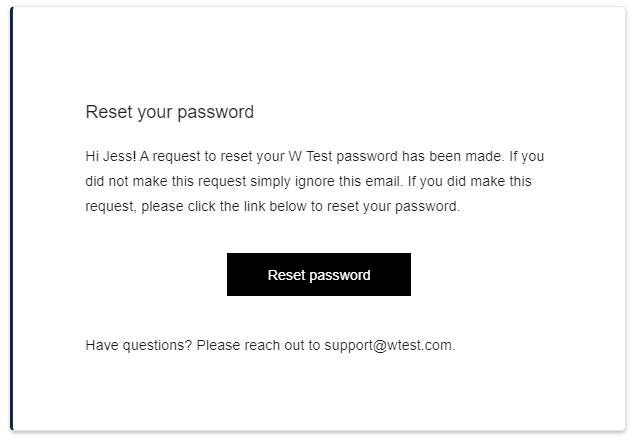Screen dimensions: 644x447
Task: Click the "Reset your password" heading
Action: pos(169,112)
